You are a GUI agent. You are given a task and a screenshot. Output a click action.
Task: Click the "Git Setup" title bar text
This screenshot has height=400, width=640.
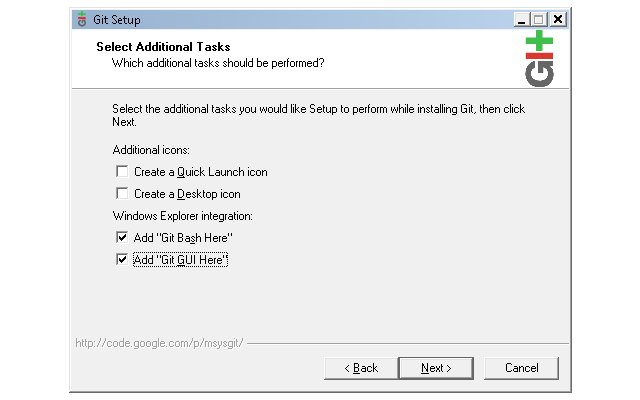click(x=117, y=20)
